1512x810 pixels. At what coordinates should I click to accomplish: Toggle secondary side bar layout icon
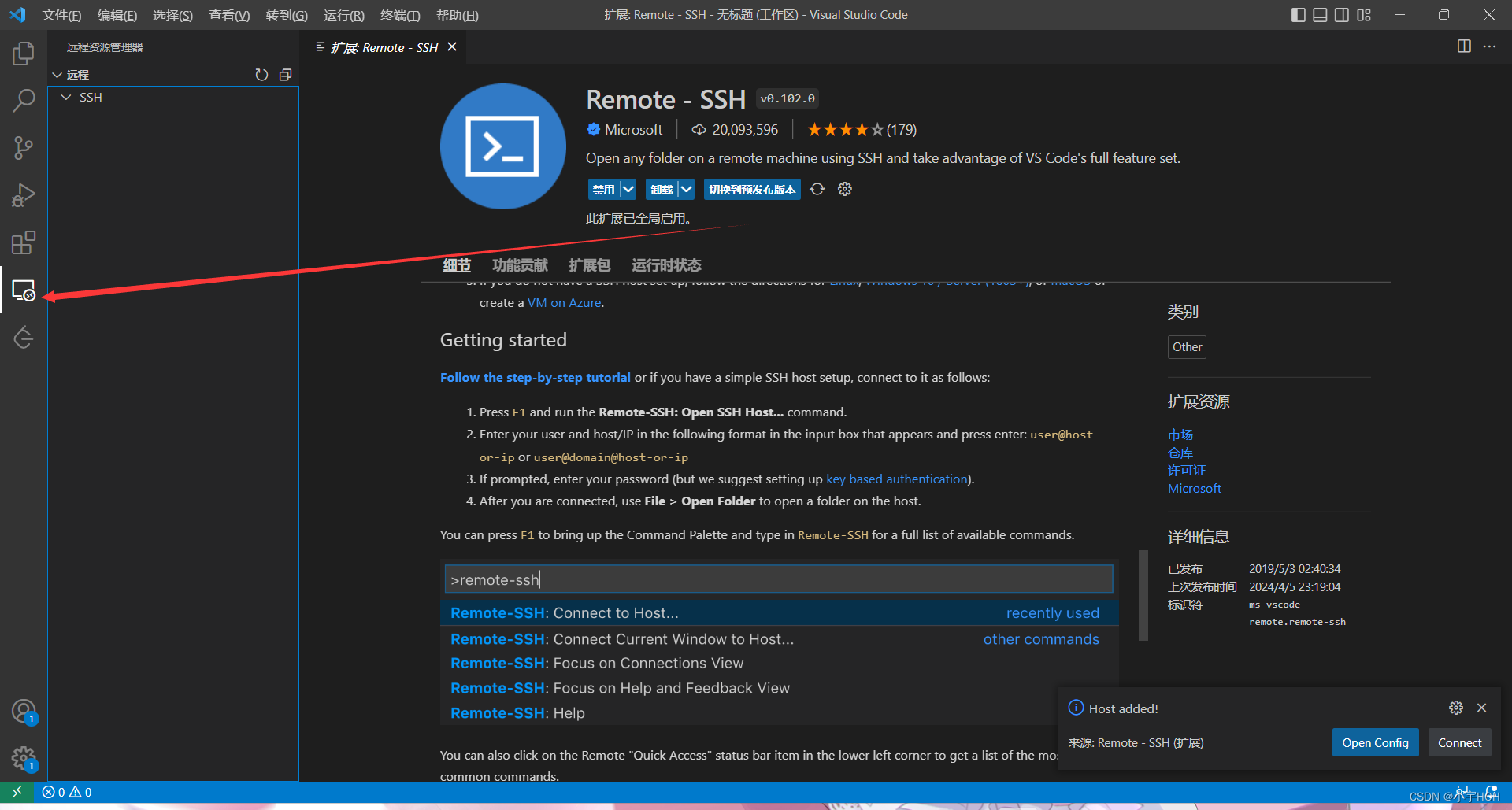pyautogui.click(x=1342, y=15)
